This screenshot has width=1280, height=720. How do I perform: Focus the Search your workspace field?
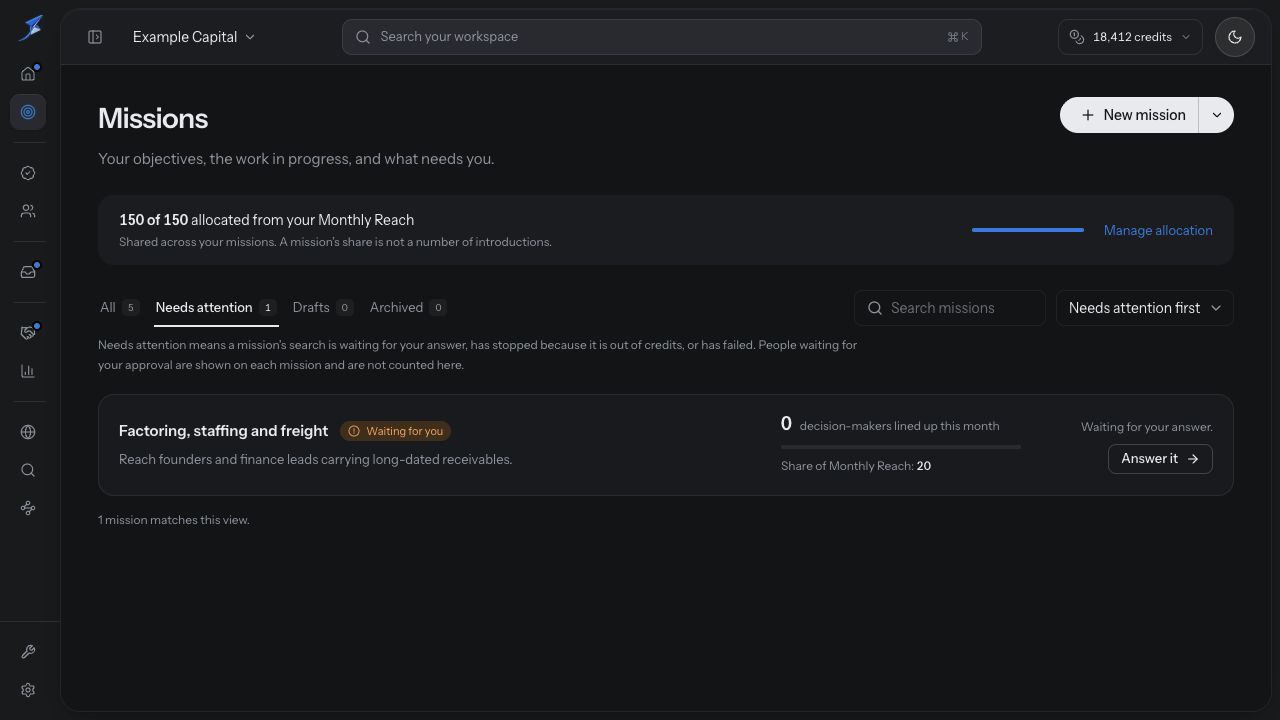click(x=661, y=37)
